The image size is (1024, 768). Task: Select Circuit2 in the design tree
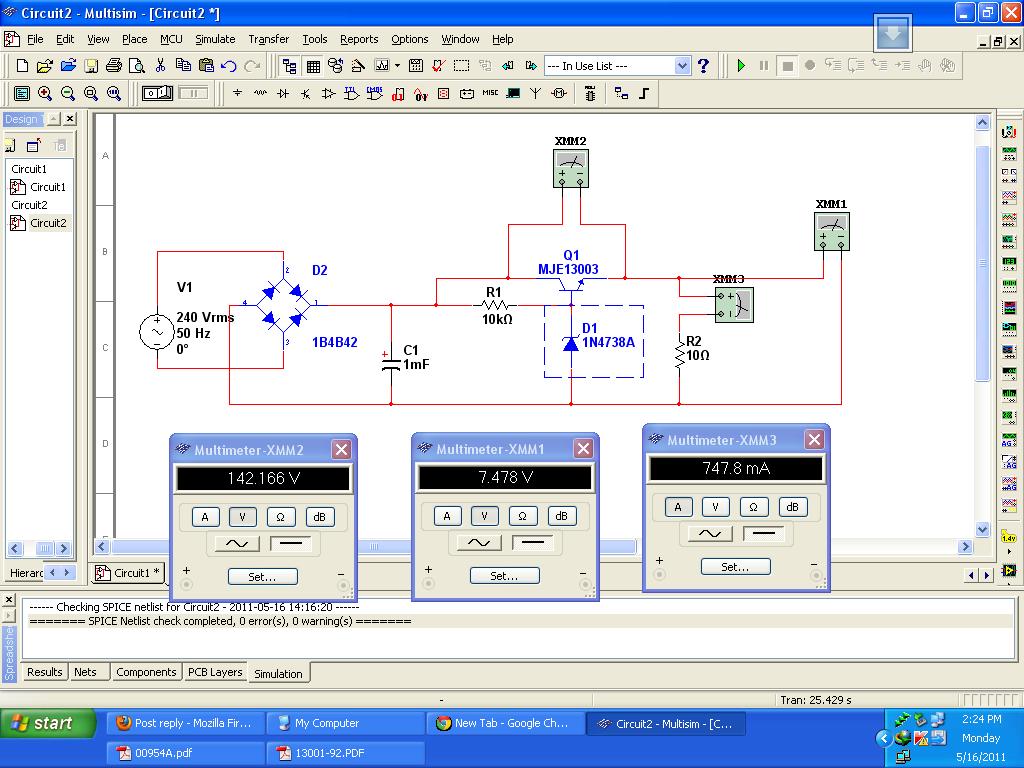pos(48,223)
